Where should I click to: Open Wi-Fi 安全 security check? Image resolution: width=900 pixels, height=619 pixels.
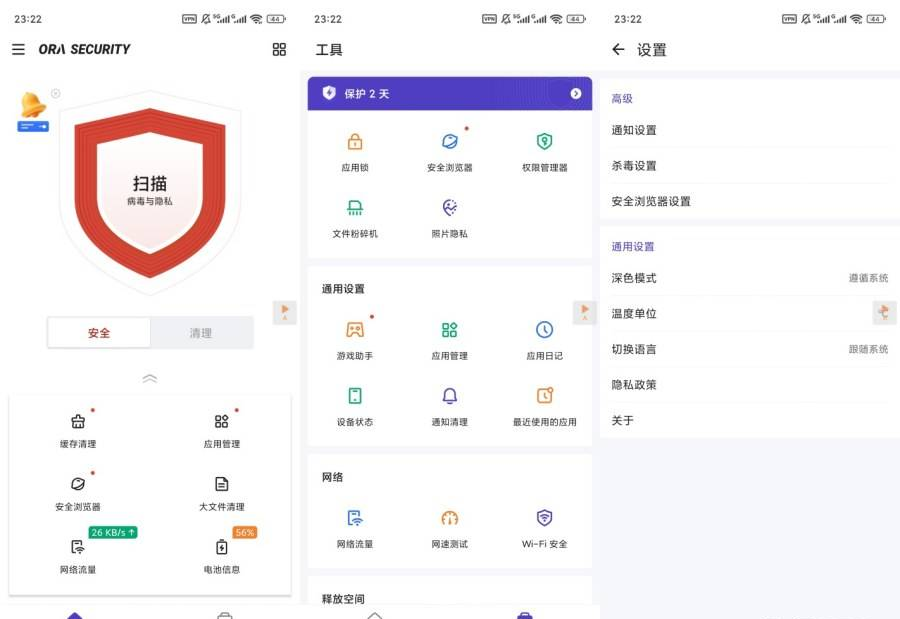544,527
